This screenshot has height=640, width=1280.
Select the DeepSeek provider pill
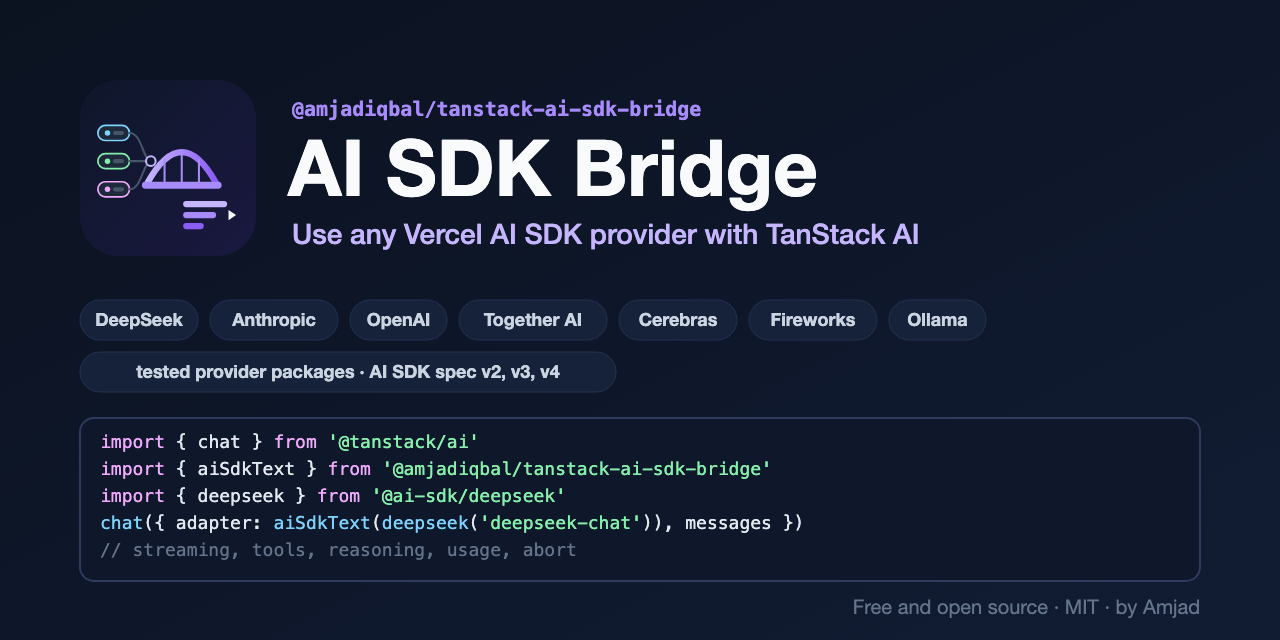[x=139, y=320]
